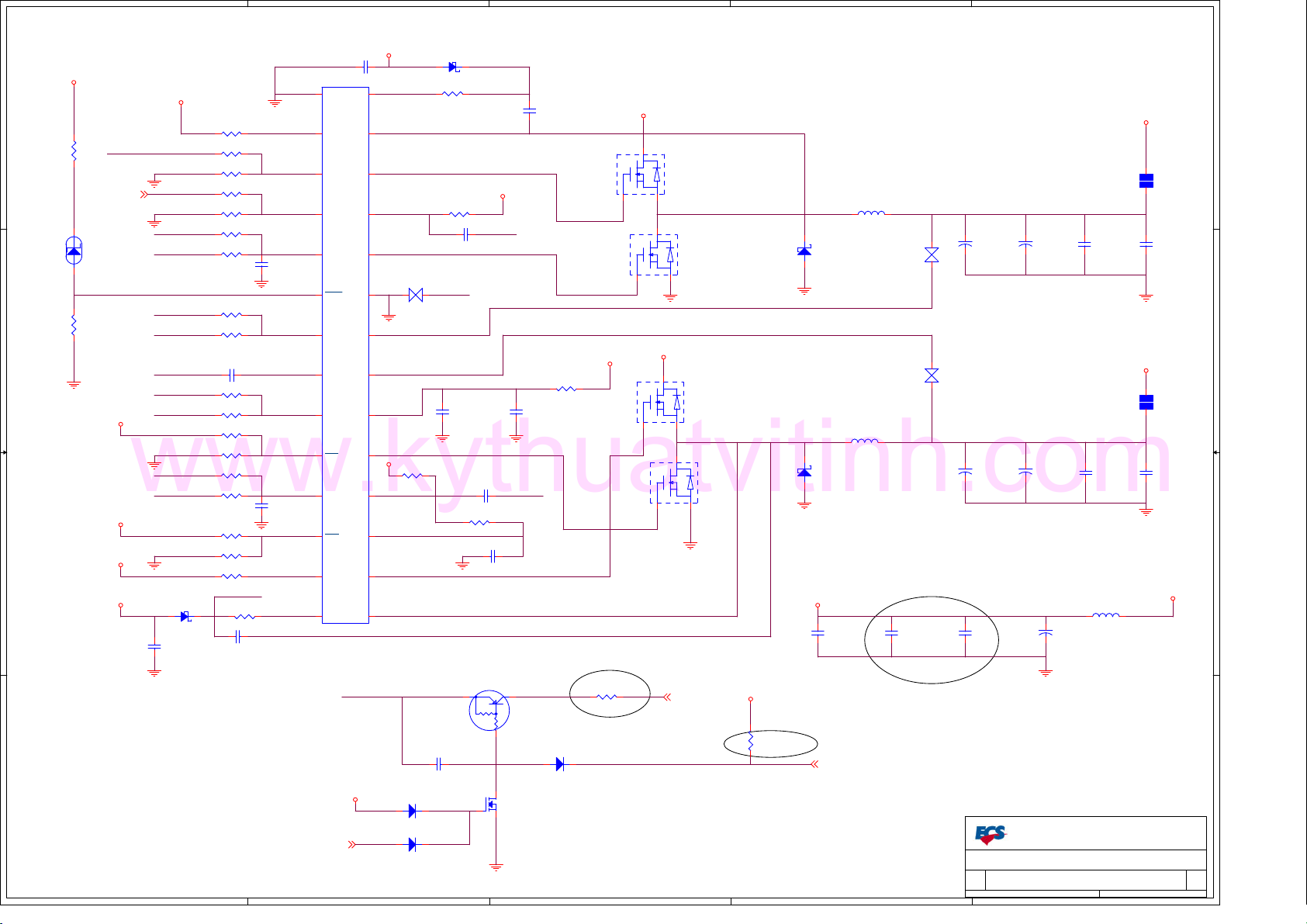Click the capacitor below the bottom-left Schottky diode
Image resolution: width=1307 pixels, height=924 pixels.
point(154,645)
